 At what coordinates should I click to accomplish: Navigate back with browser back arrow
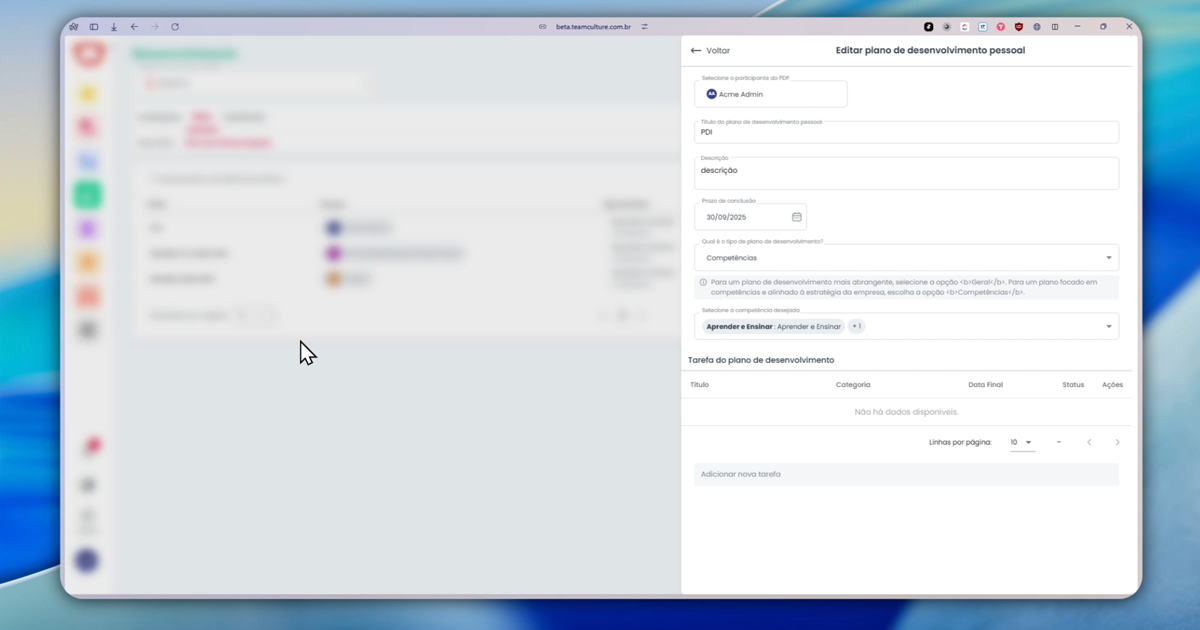click(134, 27)
